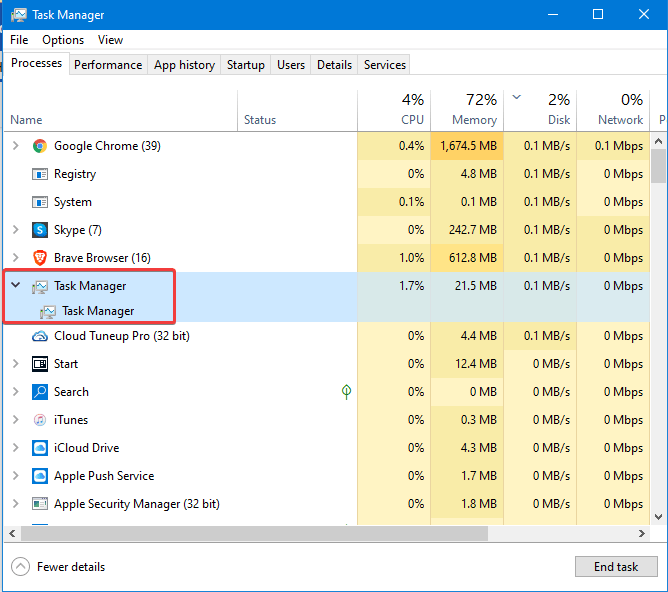Click the horizontal scrollbar left arrow
The image size is (668, 592).
[12, 534]
